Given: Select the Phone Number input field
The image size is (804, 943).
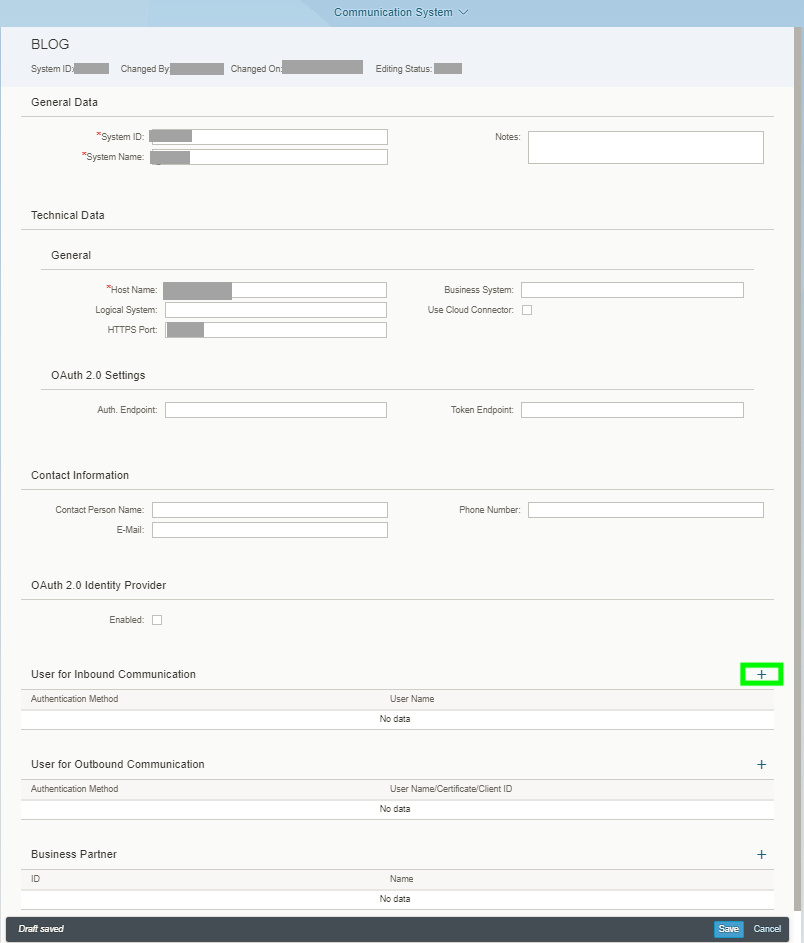Looking at the screenshot, I should coord(646,510).
